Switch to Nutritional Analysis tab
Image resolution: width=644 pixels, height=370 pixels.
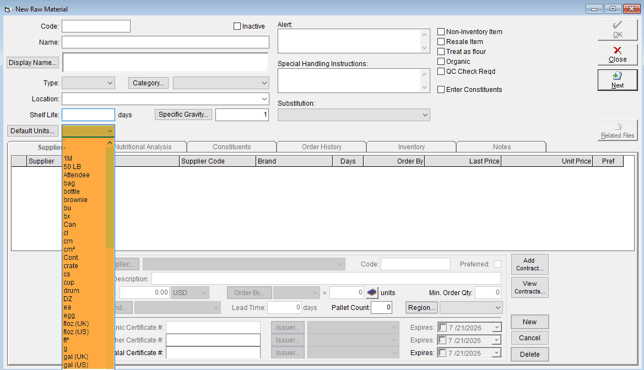143,147
